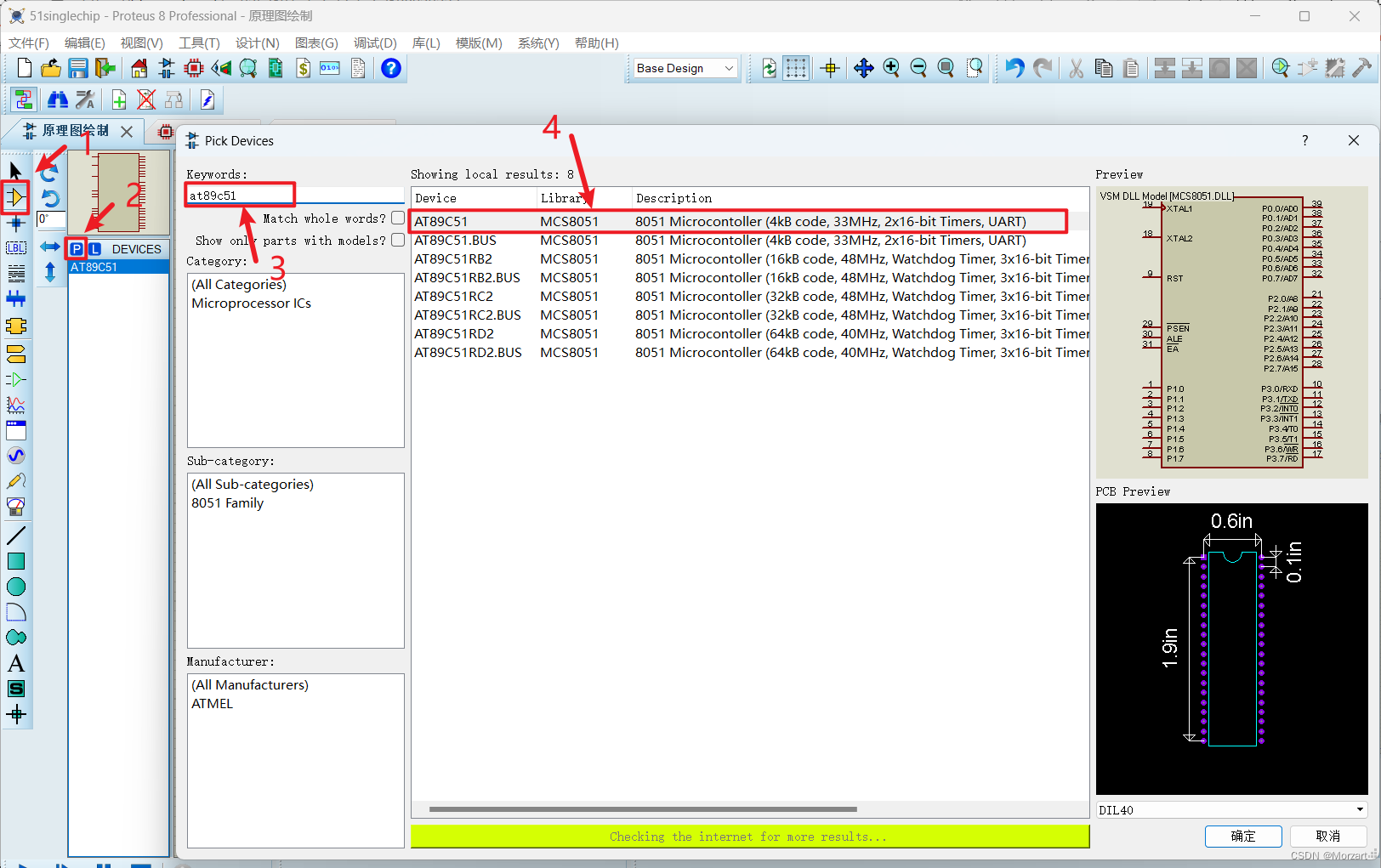Open the 文件(F) menu
The height and width of the screenshot is (868, 1381).
coord(29,43)
